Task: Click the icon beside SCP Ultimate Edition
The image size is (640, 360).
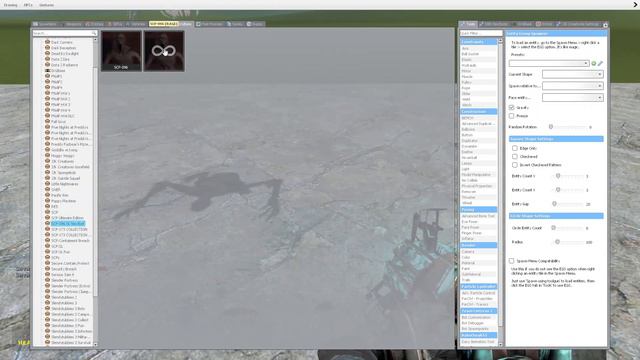Action: [x=47, y=218]
